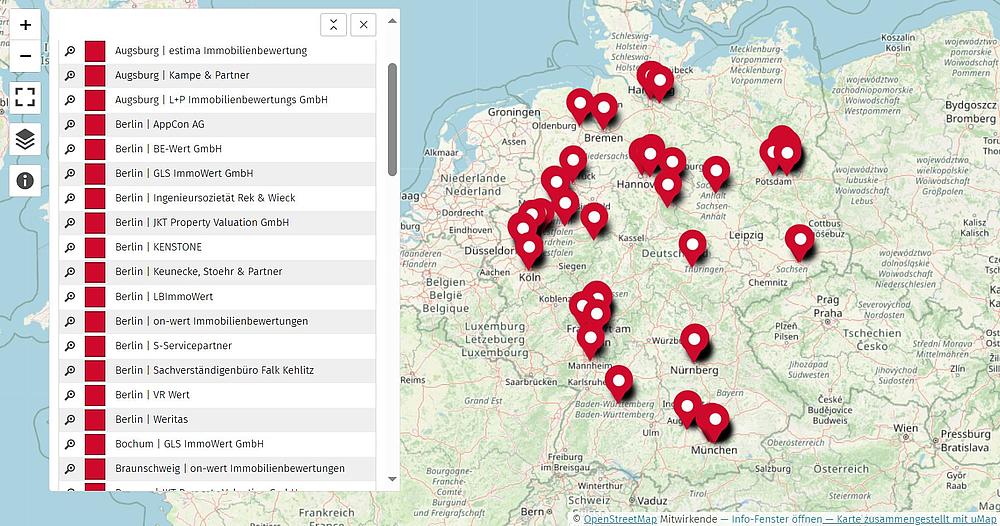Zoom to Berlin Sachverständigenbüro Falk Kehlitz
This screenshot has height=526, width=1000.
pos(70,370)
